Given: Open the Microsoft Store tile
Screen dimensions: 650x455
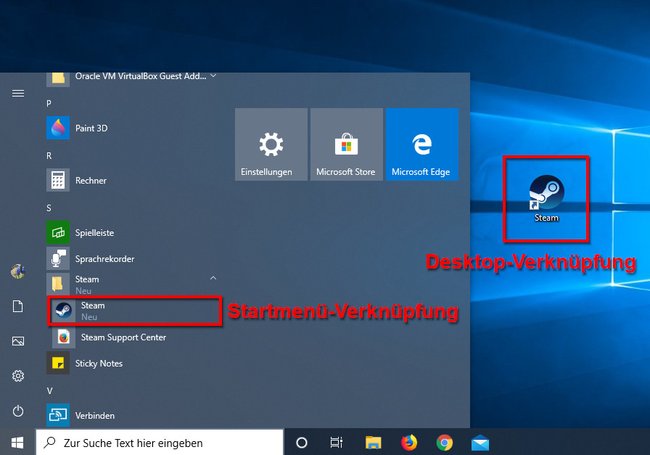Looking at the screenshot, I should (x=347, y=145).
